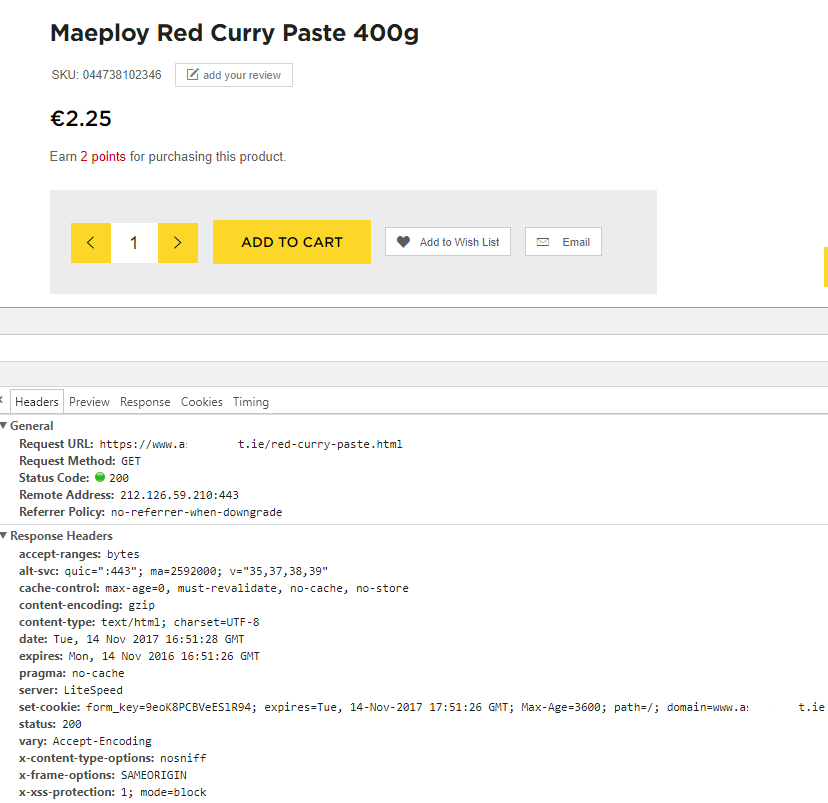Increase quantity with the right arrow
Viewport: 828px width, 803px height.
pos(178,243)
